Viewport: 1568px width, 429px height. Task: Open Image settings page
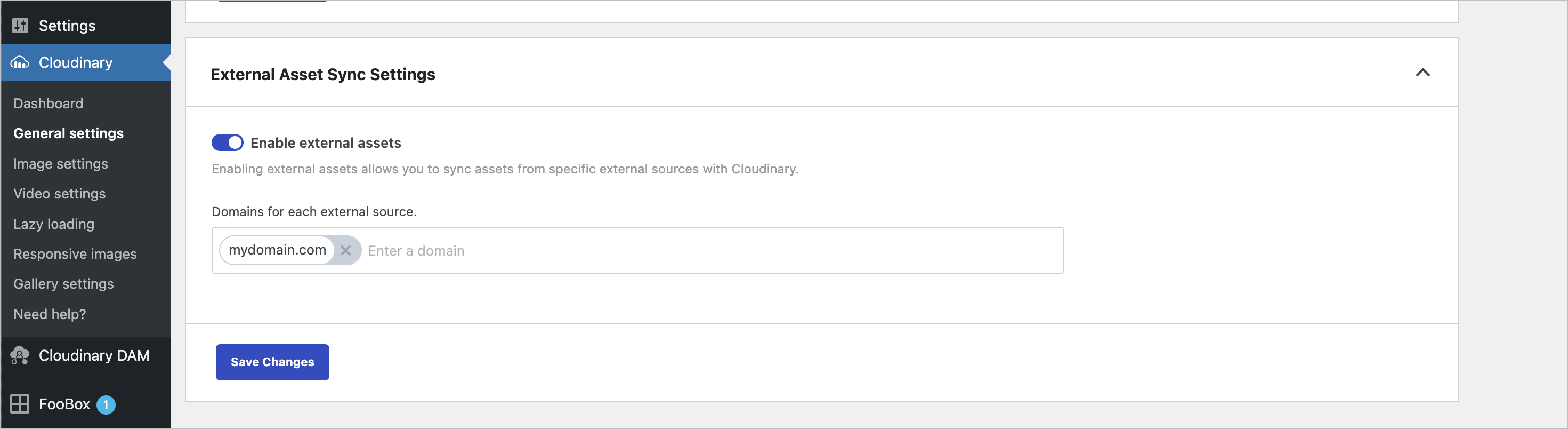(61, 164)
